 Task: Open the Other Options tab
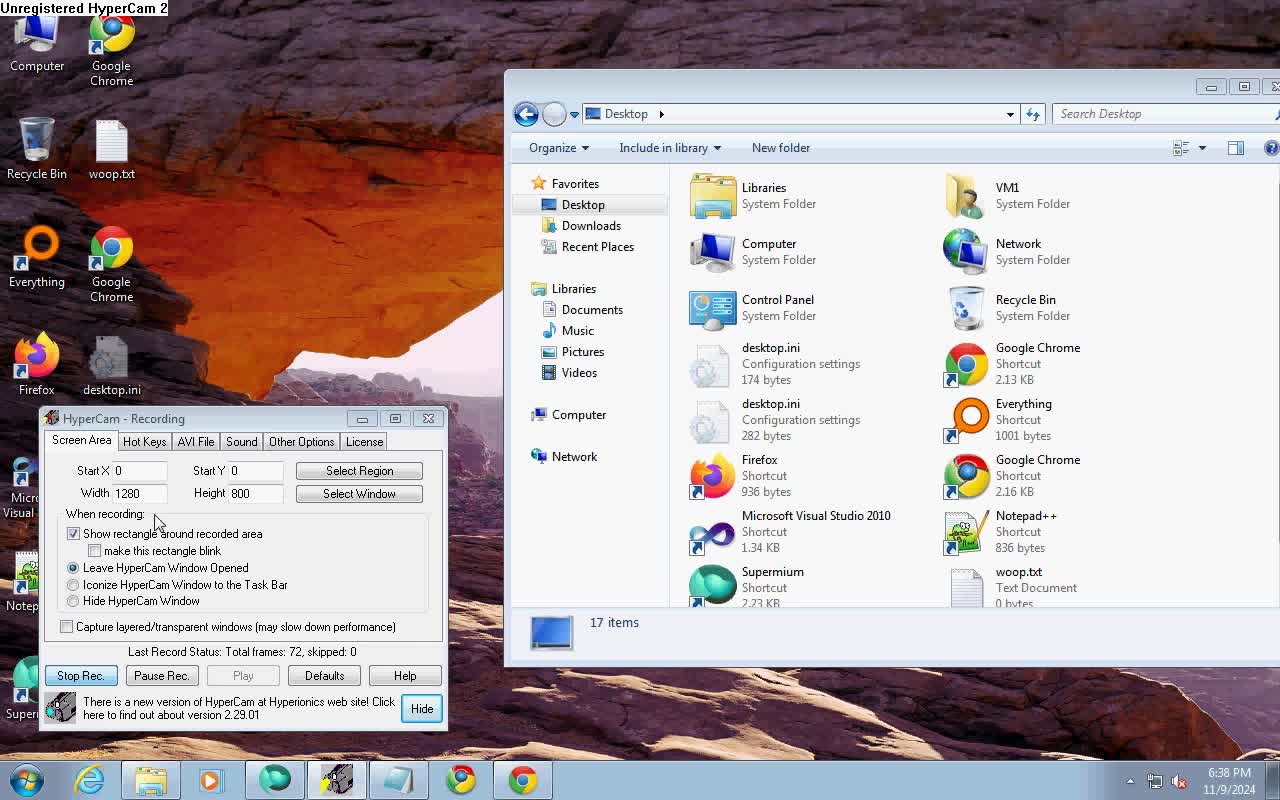pos(301,442)
